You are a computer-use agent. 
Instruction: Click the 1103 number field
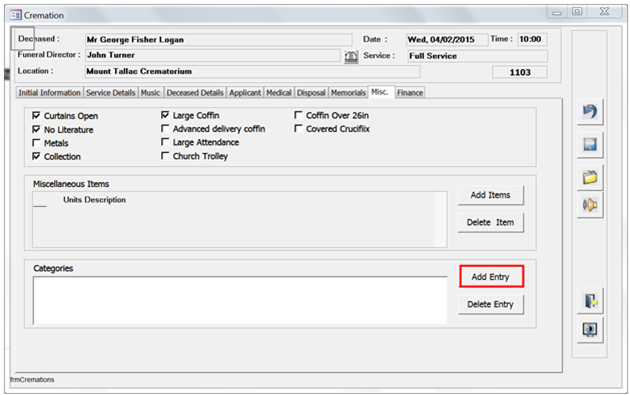(520, 72)
